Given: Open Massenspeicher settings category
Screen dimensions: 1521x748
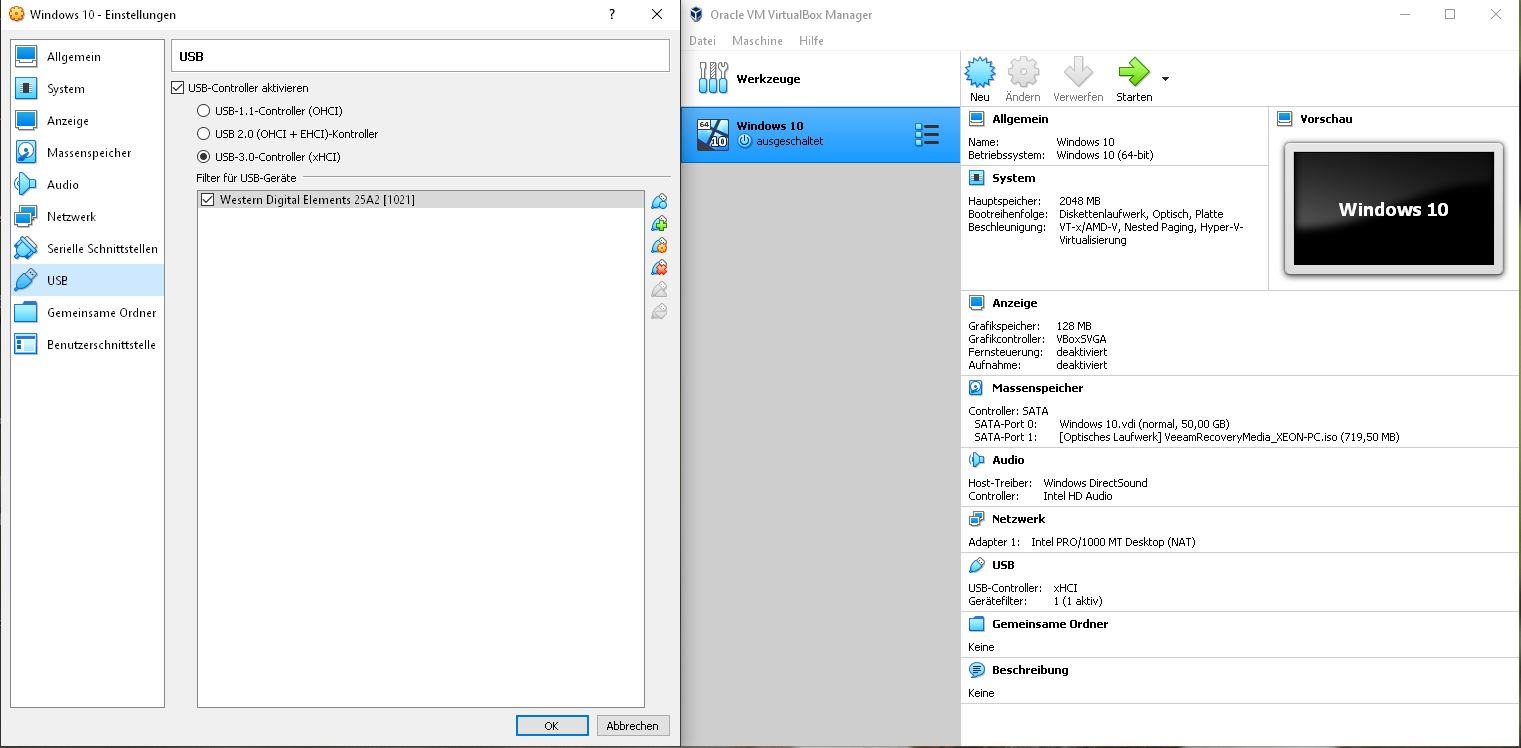Looking at the screenshot, I should point(88,153).
